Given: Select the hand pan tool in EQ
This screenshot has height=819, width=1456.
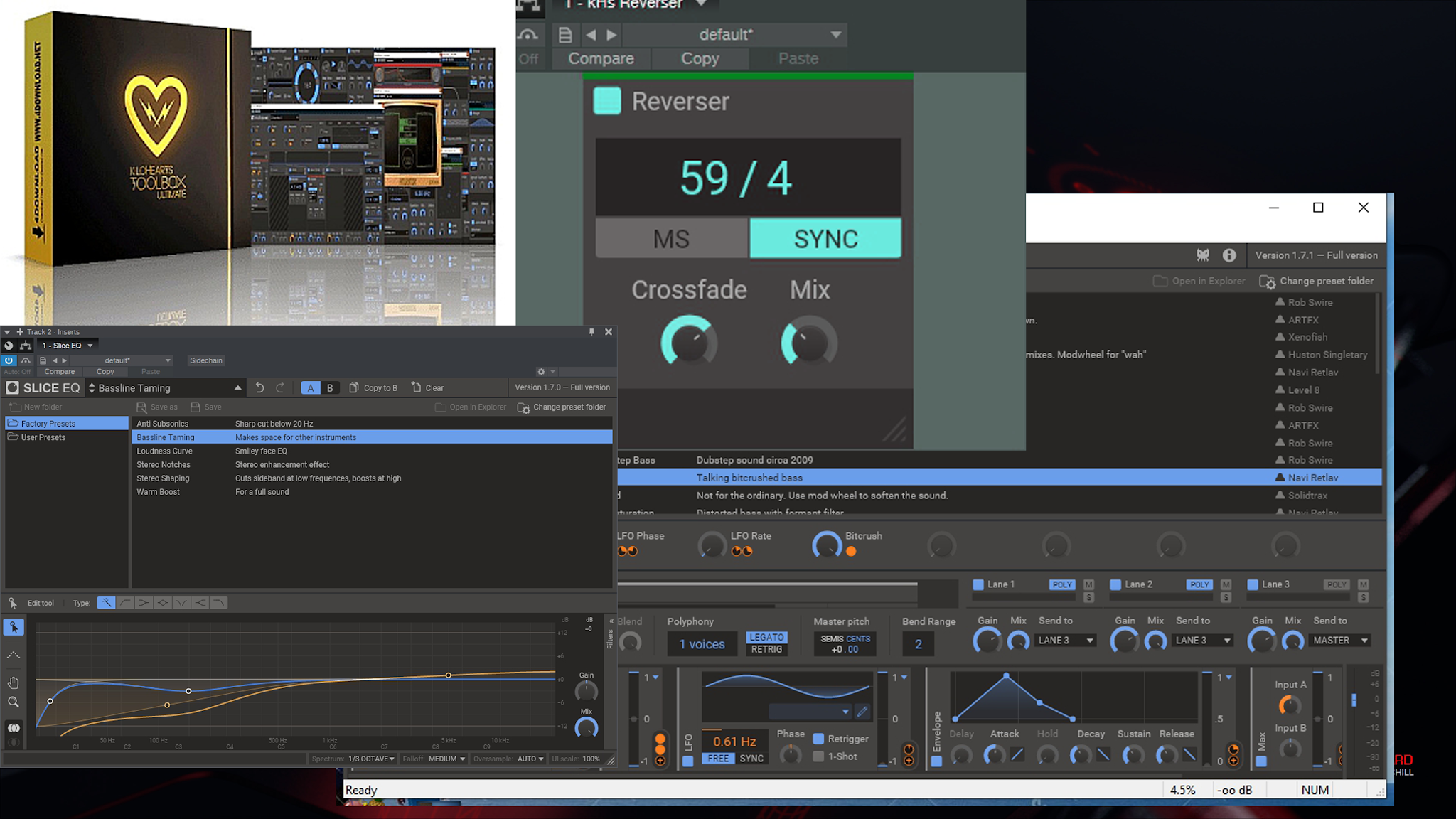Looking at the screenshot, I should pos(14,682).
